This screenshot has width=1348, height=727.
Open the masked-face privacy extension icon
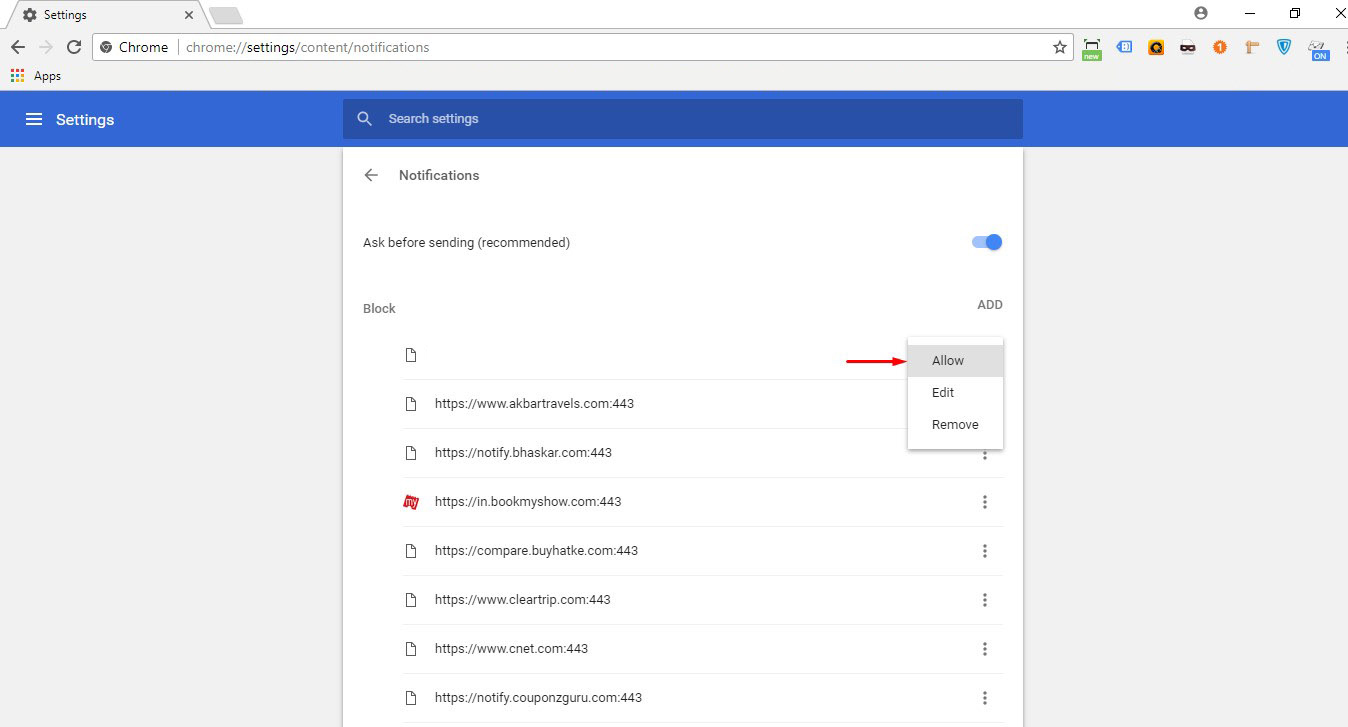click(1187, 47)
